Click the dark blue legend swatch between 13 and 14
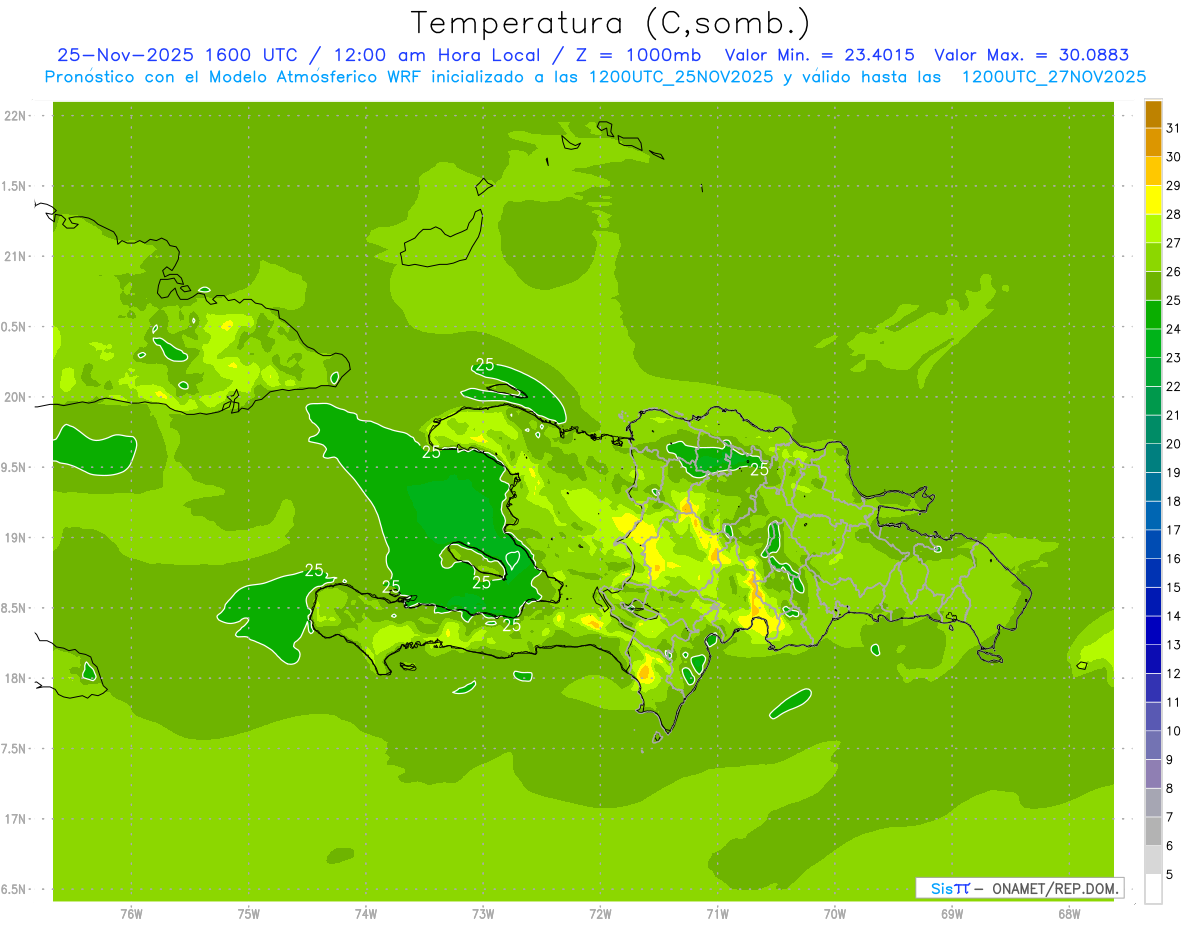This screenshot has height=927, width=1200. pyautogui.click(x=1153, y=631)
